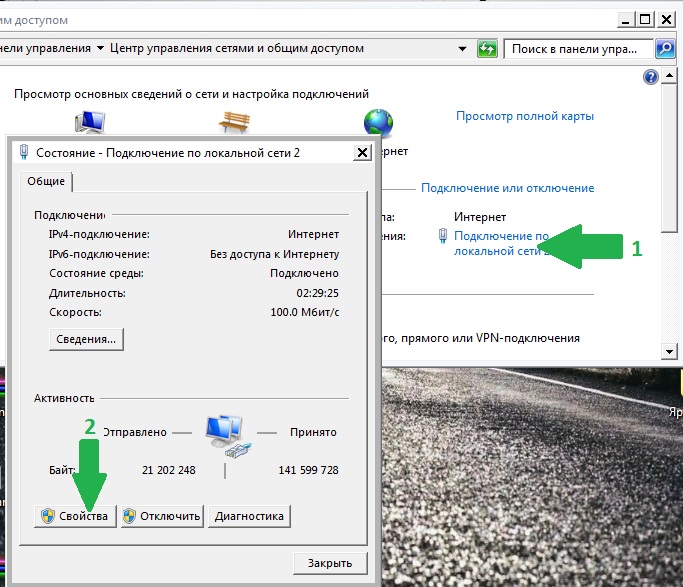Expand the address bar history dropdown arrow
The width and height of the screenshot is (683, 587).
[x=463, y=49]
